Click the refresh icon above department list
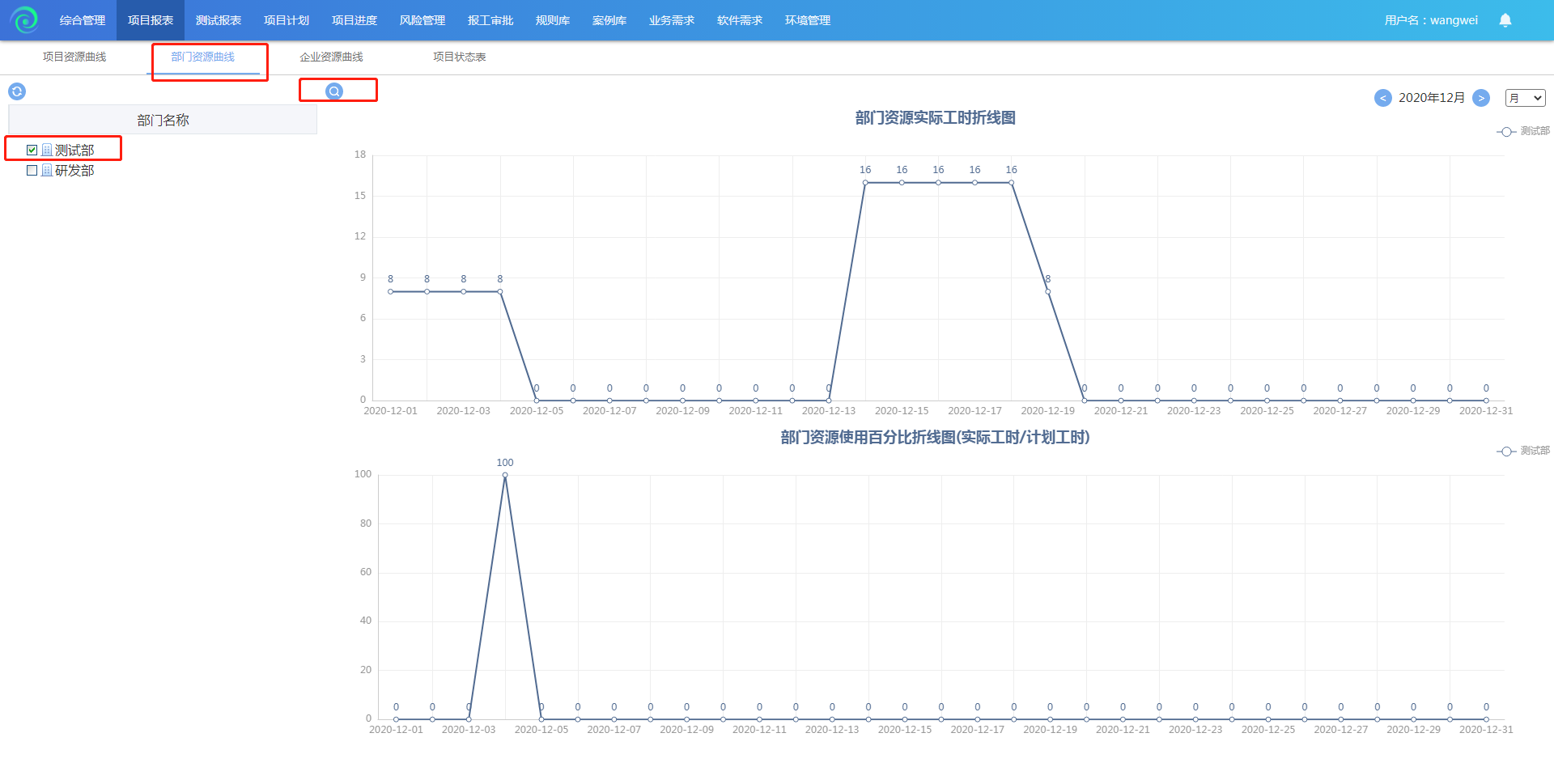 click(17, 91)
